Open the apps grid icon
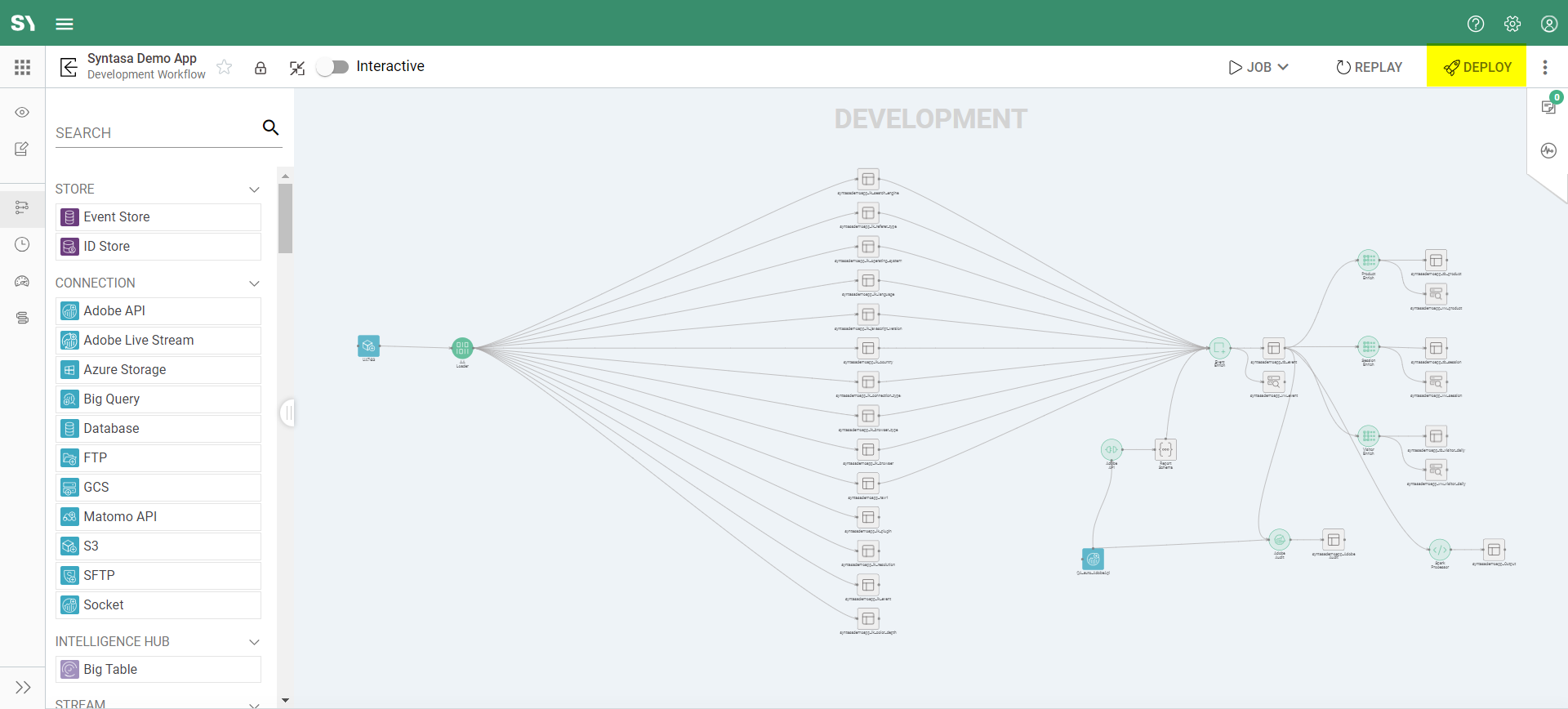Screen dimensions: 1568x709 coord(22,67)
